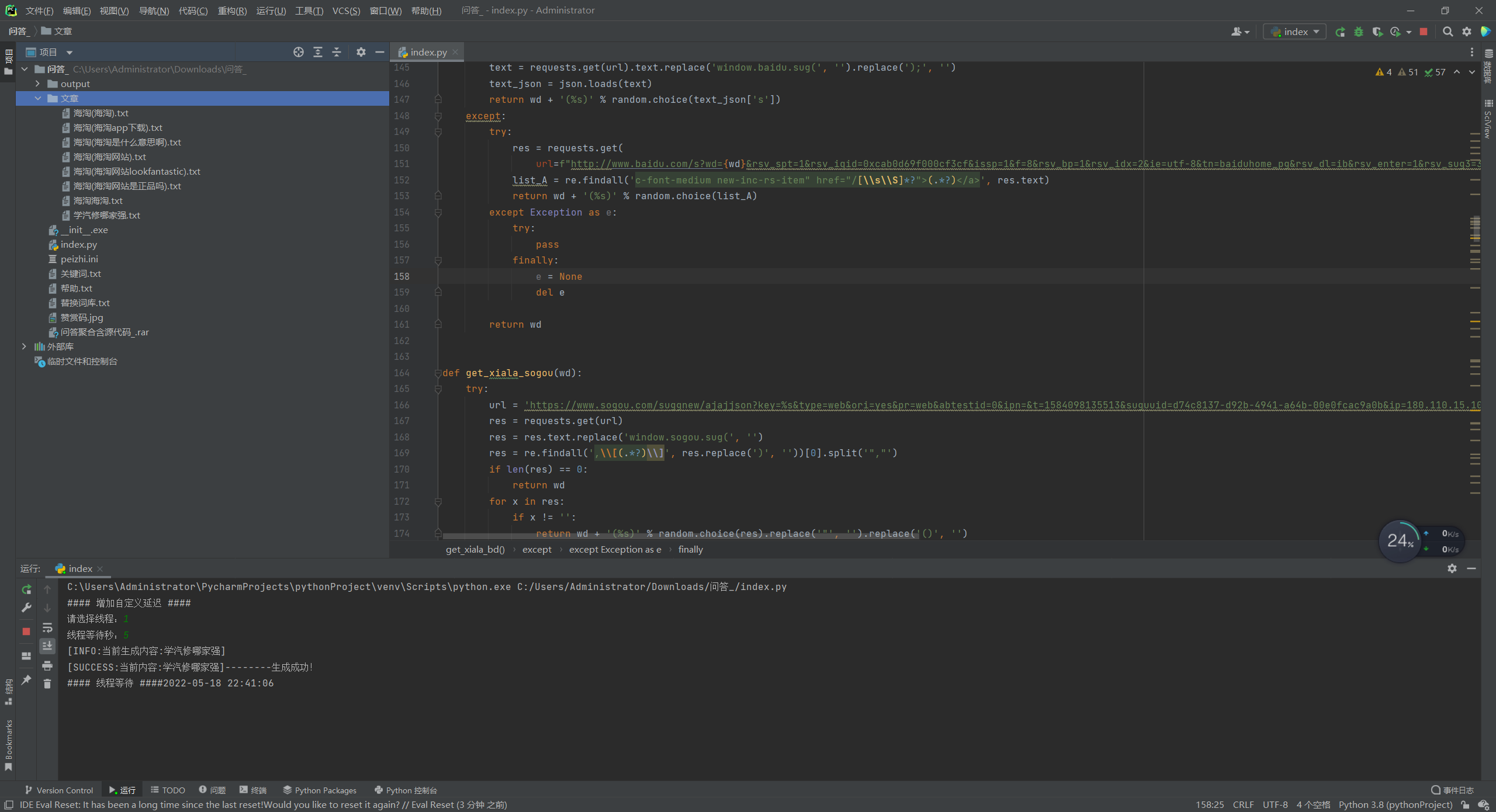The width and height of the screenshot is (1496, 812).
Task: Collapse all in Project panel
Action: tap(337, 52)
